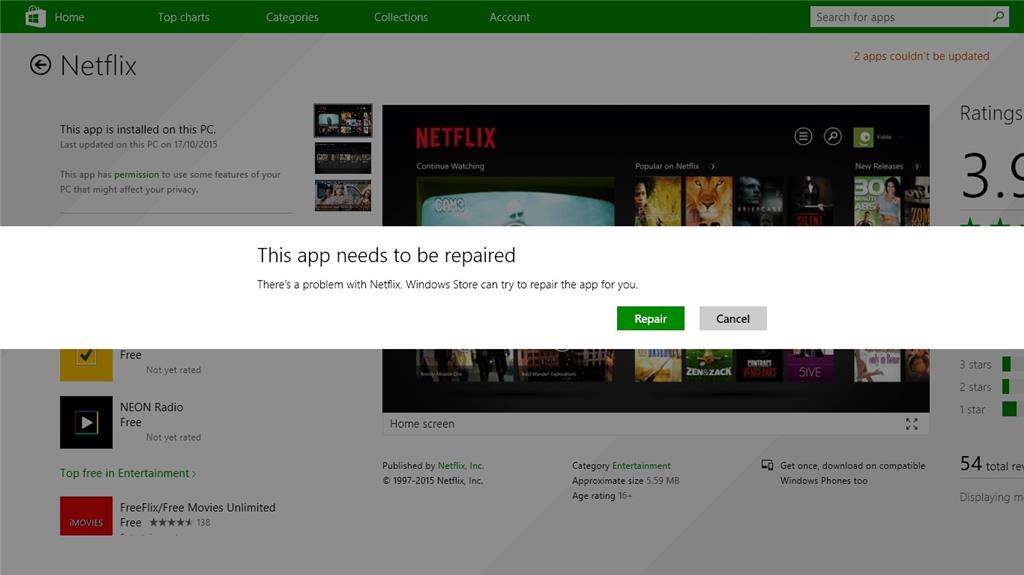
Task: Open the iMOVIES FreeFlix app icon
Action: (86, 516)
